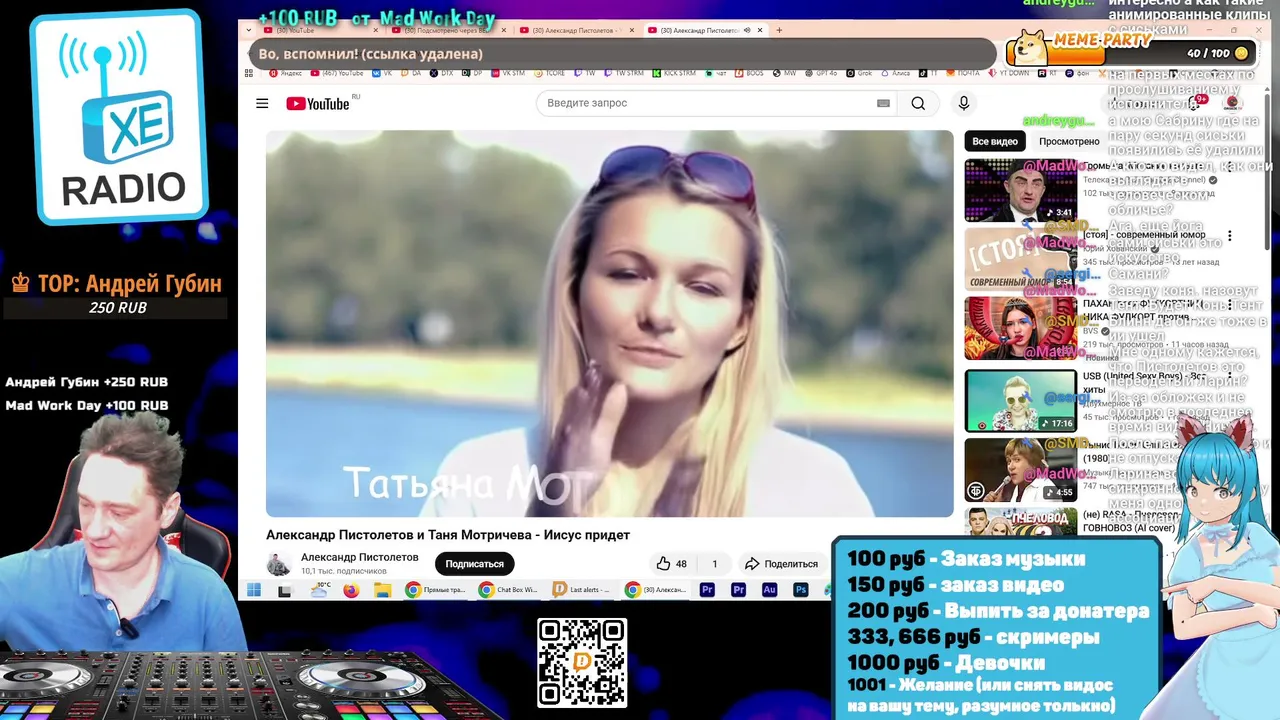Image resolution: width=1280 pixels, height=720 pixels.
Task: Open the DTX bookmark
Action: [x=441, y=73]
